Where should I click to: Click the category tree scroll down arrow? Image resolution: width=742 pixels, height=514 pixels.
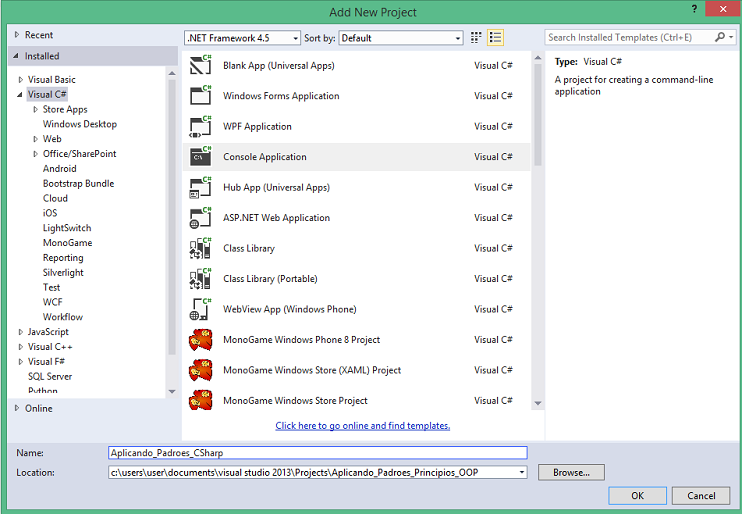pyautogui.click(x=172, y=391)
